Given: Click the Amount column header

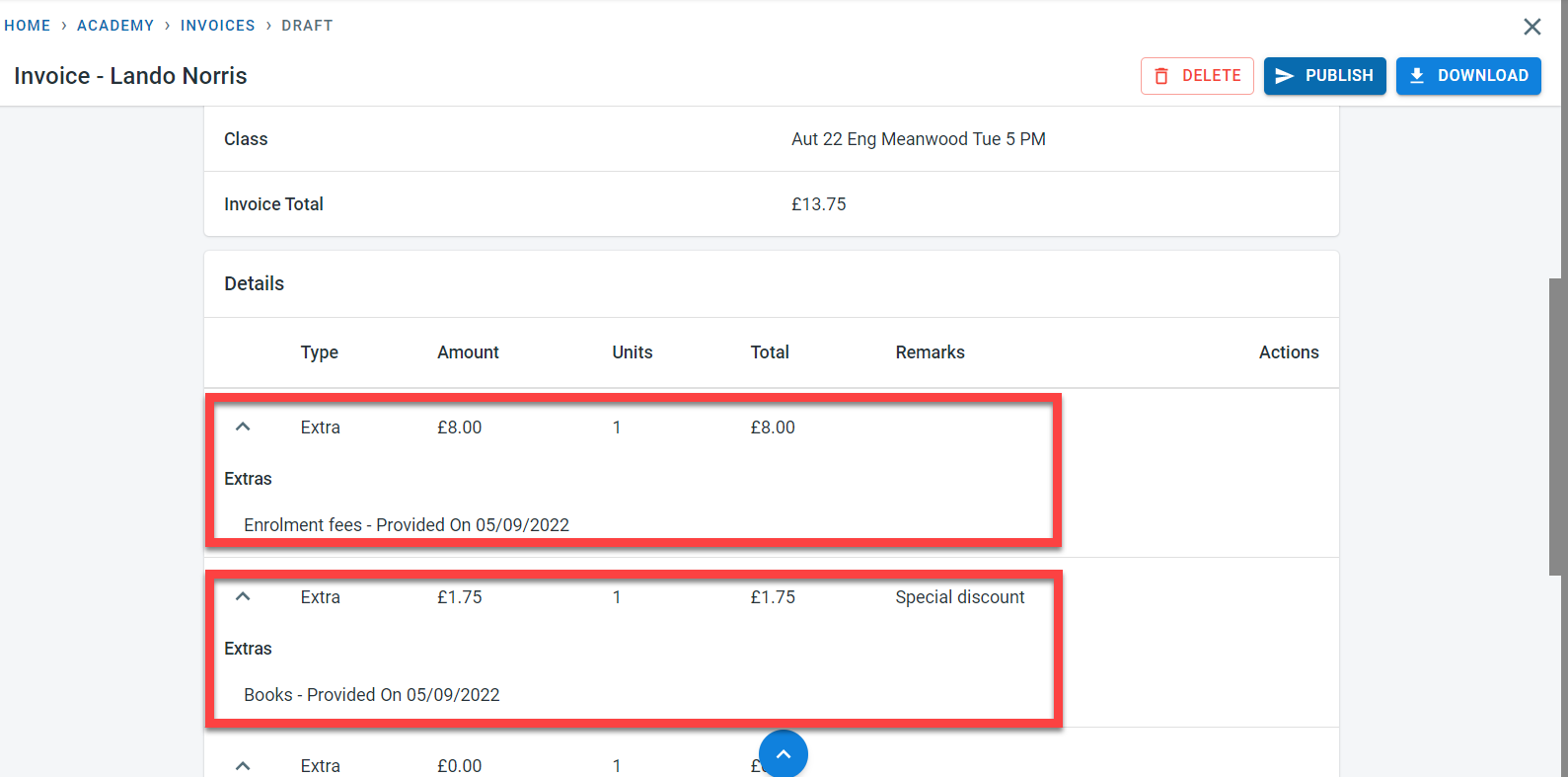Looking at the screenshot, I should click(468, 352).
